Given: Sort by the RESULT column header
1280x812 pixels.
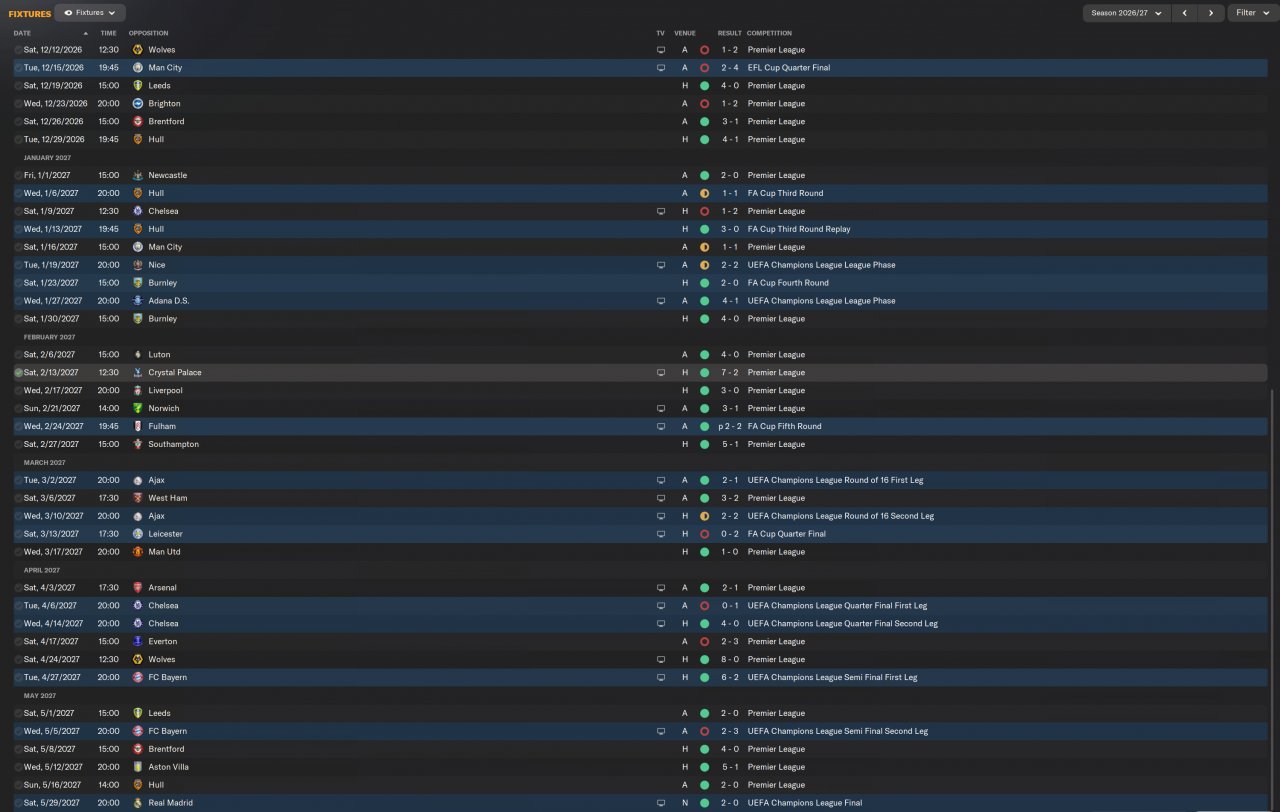Looking at the screenshot, I should coord(729,33).
